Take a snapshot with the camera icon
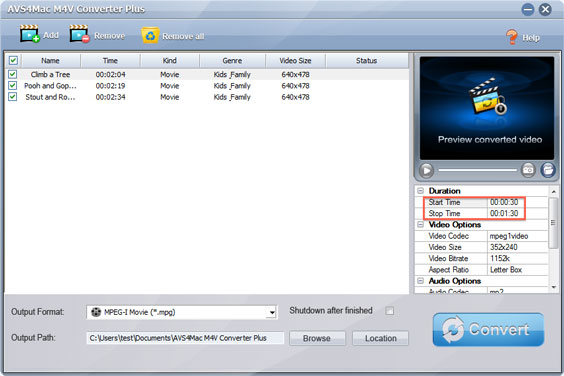564x376 pixels. (x=528, y=170)
